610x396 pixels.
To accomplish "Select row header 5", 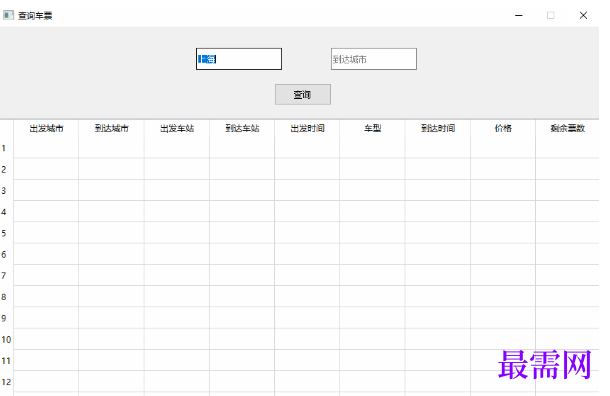I will [x=7, y=233].
